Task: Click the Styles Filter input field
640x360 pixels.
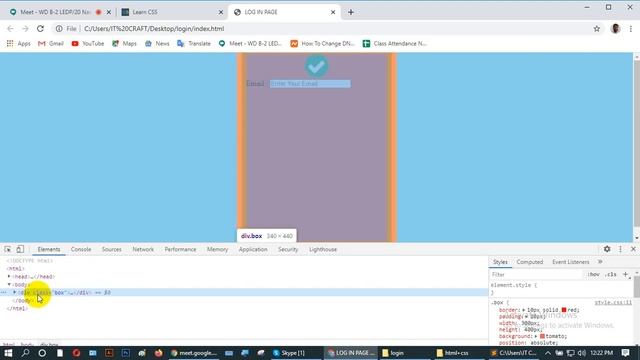Action: [x=536, y=275]
